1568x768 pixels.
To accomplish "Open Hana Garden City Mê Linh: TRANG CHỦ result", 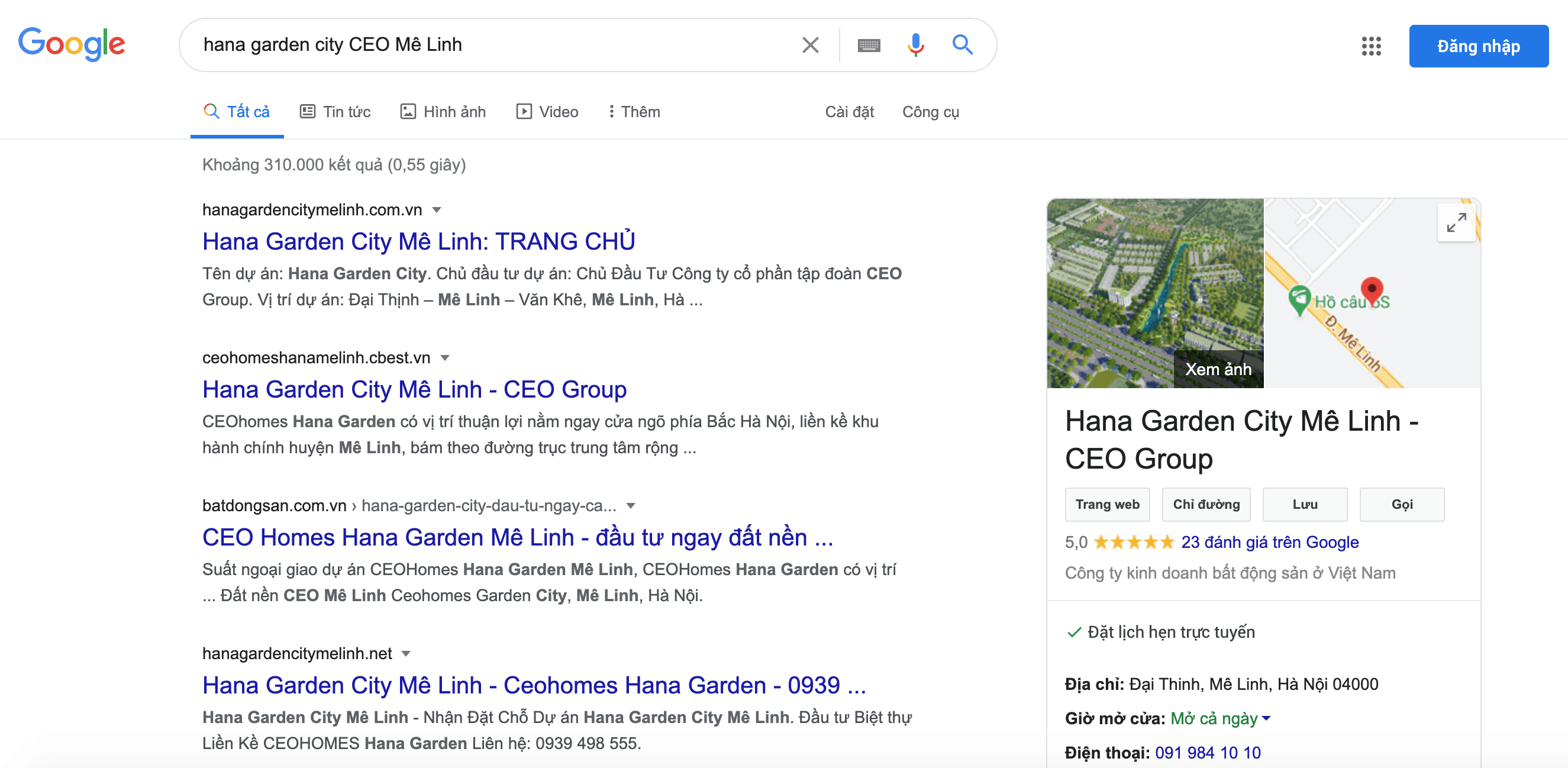I will [419, 241].
